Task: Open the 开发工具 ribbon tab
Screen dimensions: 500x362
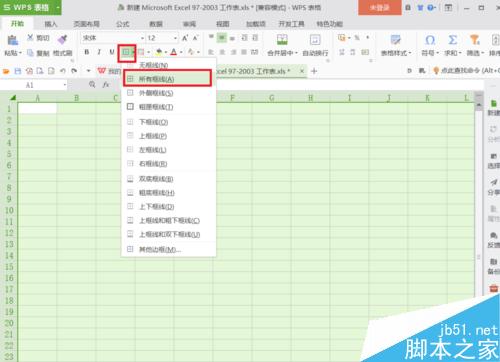Action: pyautogui.click(x=291, y=24)
